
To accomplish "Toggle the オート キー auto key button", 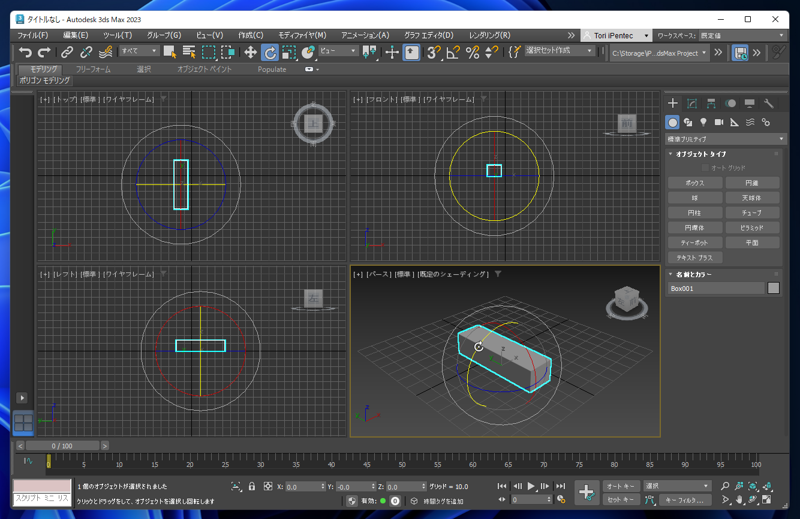I will click(x=620, y=486).
